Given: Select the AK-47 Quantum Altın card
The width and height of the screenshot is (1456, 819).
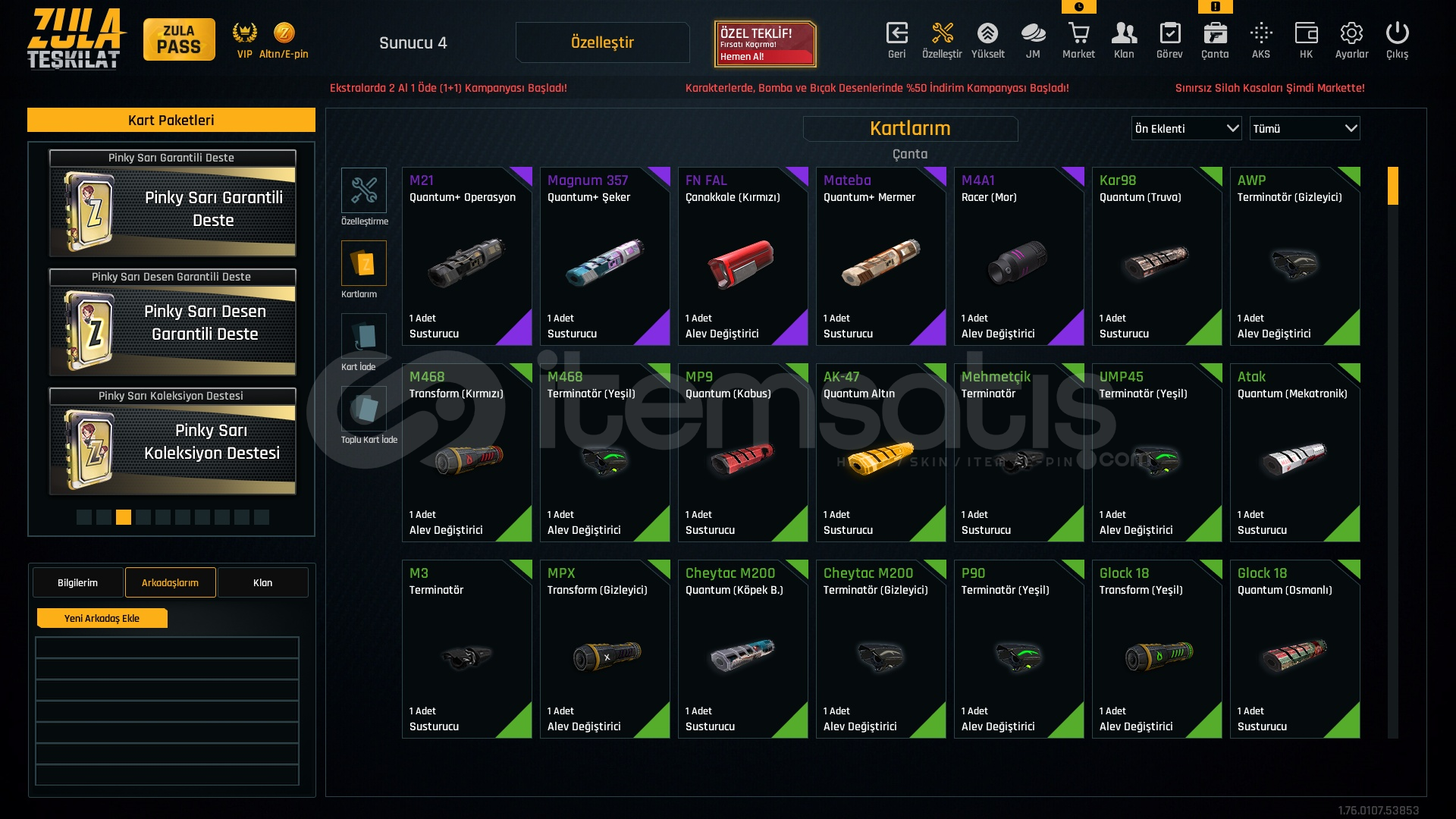Looking at the screenshot, I should tap(880, 453).
